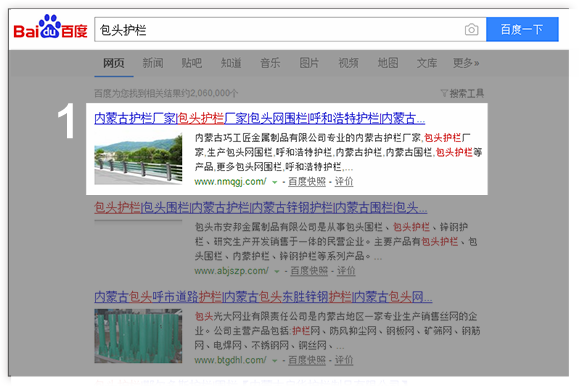
Task: Click the 搜索工具 filter funnel icon
Action: tap(444, 93)
